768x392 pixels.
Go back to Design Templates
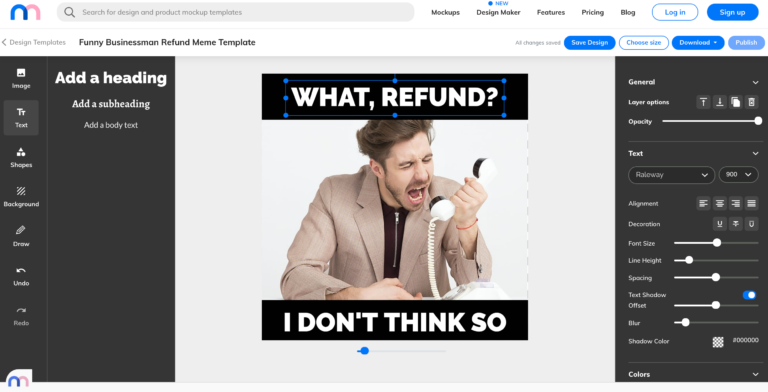tap(33, 43)
